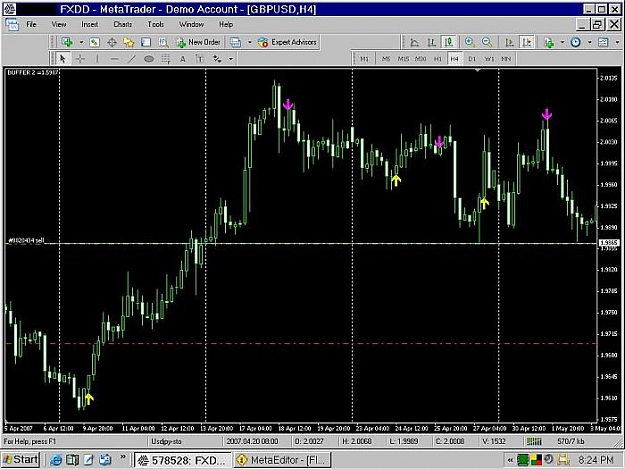Switch timeframe to M30

(421, 59)
